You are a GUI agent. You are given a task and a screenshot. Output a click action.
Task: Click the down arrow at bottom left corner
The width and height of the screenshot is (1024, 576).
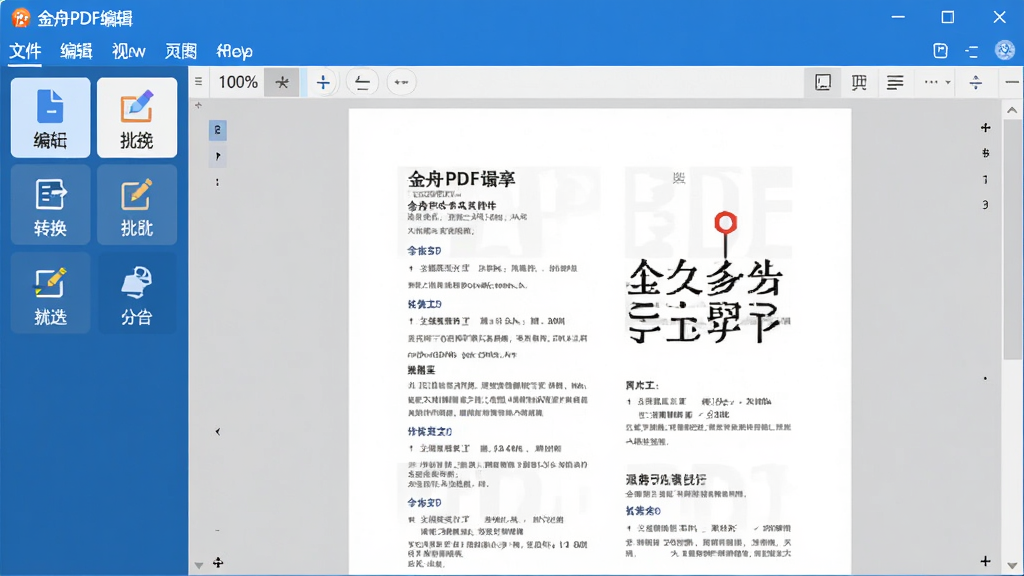[x=199, y=565]
